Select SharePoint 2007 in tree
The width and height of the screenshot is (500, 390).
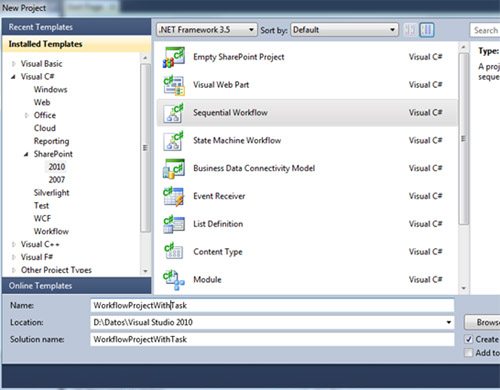pyautogui.click(x=57, y=180)
